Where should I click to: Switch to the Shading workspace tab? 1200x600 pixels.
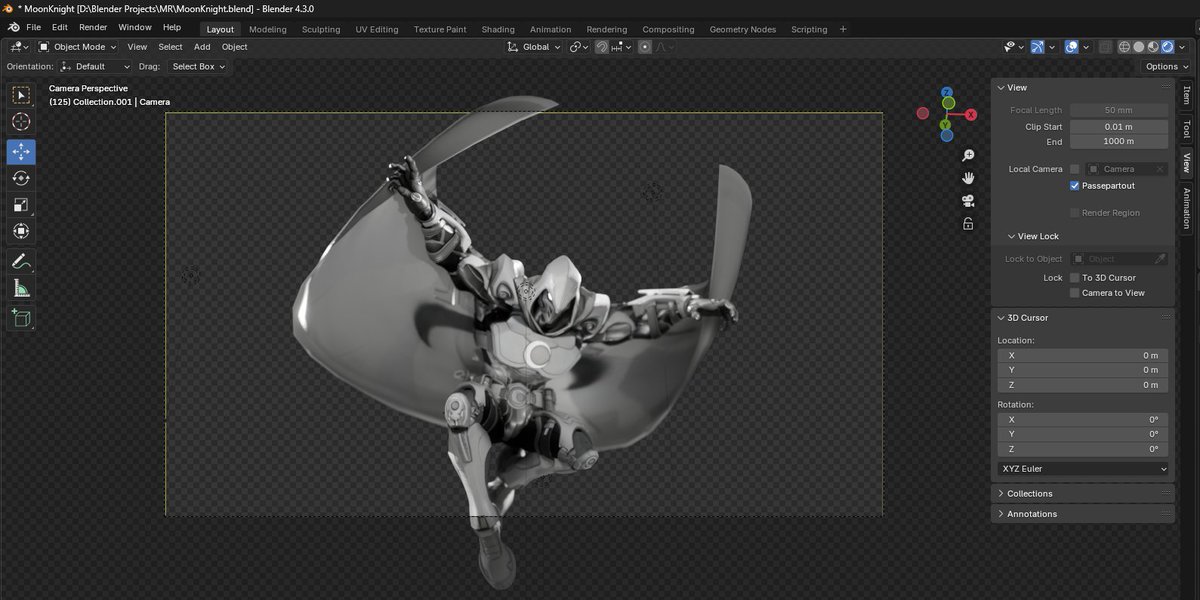click(x=498, y=29)
